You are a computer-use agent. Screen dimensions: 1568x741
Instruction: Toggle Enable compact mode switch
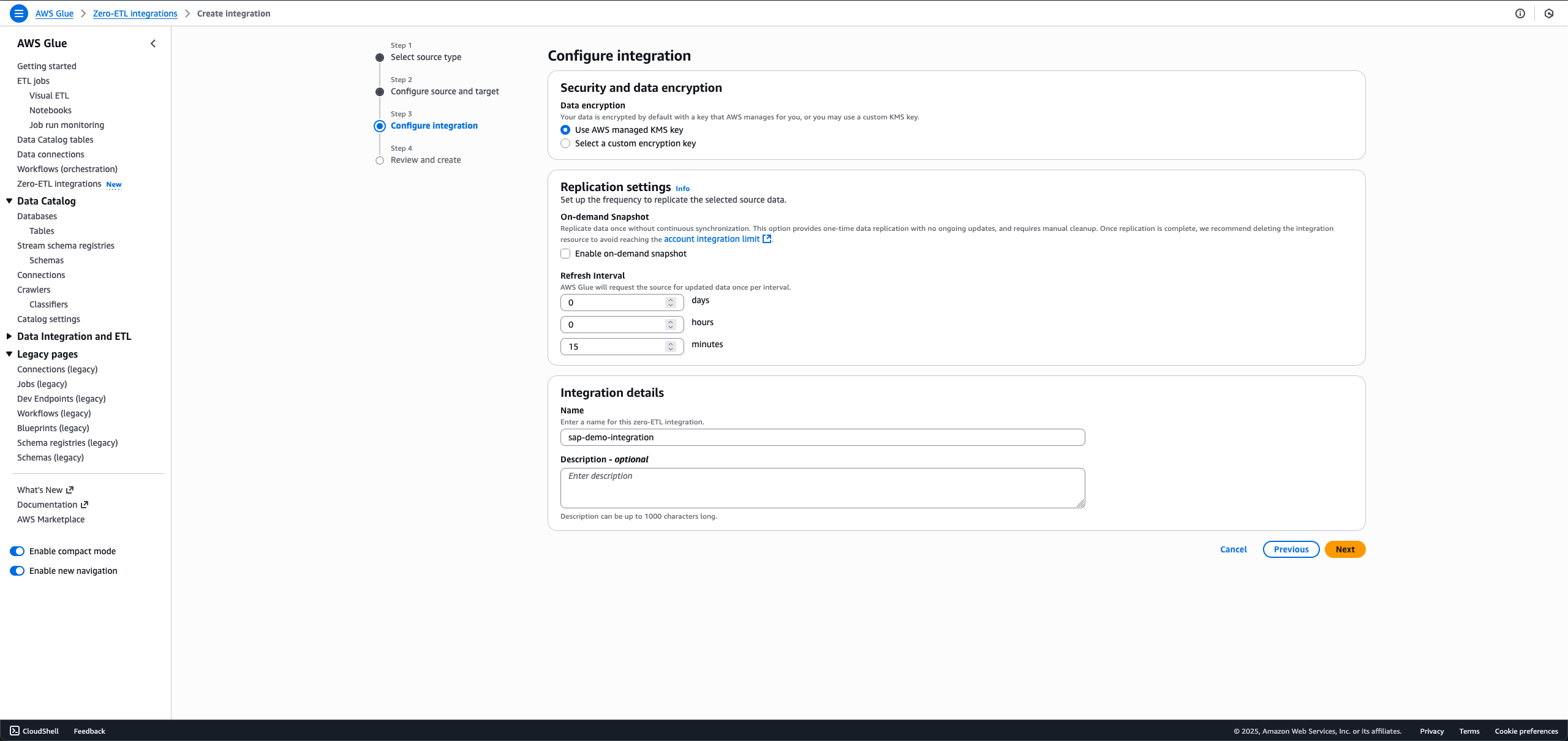[x=17, y=551]
